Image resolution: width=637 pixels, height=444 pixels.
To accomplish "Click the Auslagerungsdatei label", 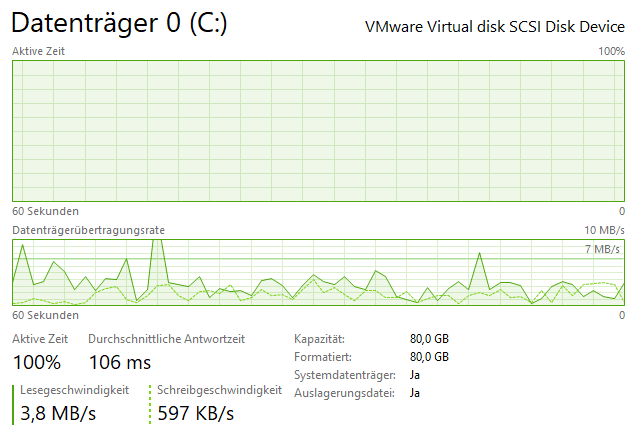I will coord(344,393).
